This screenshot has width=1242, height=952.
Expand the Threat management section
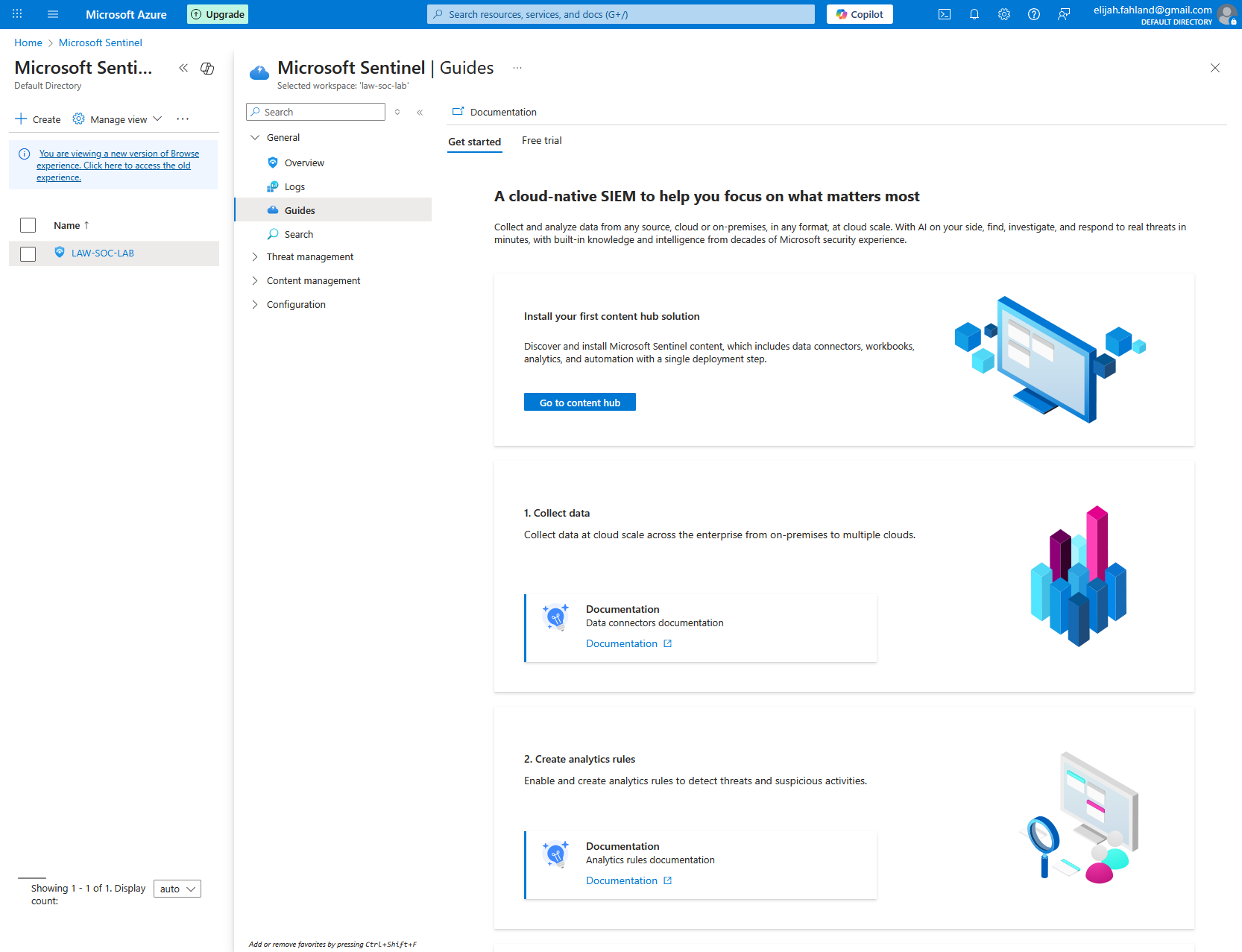coord(255,256)
